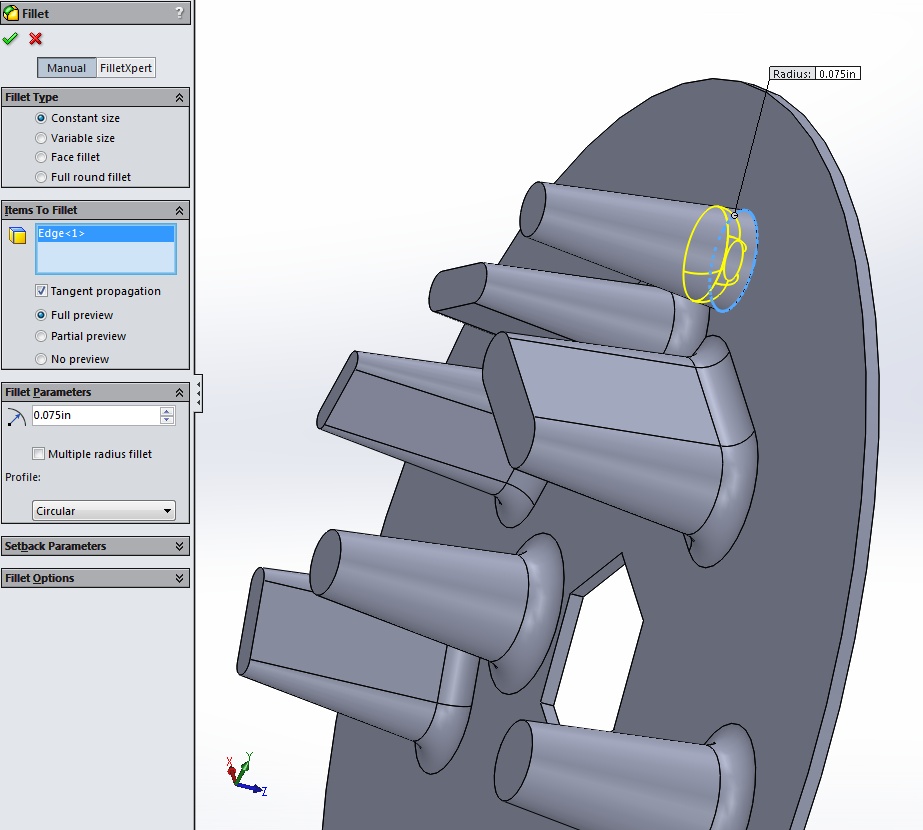
Task: Collapse the Fillet Parameters section
Action: 180,393
